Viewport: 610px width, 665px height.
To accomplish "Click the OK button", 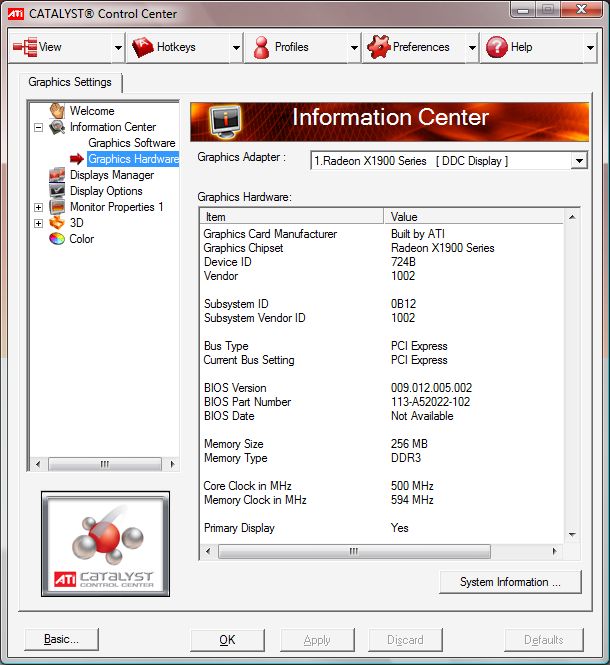I will 227,640.
